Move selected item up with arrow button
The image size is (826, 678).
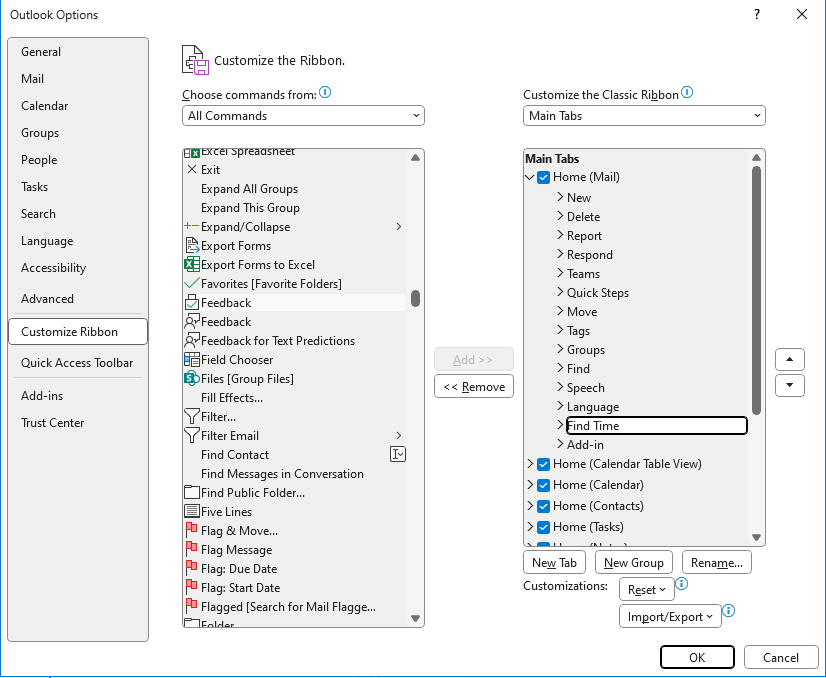coord(790,359)
